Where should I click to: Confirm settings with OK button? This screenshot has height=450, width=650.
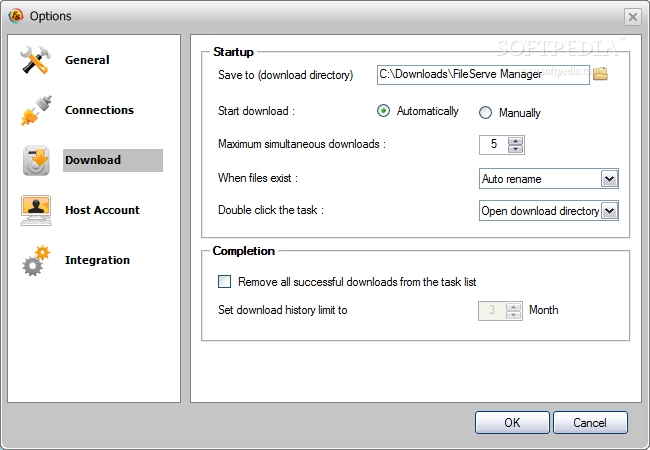512,423
